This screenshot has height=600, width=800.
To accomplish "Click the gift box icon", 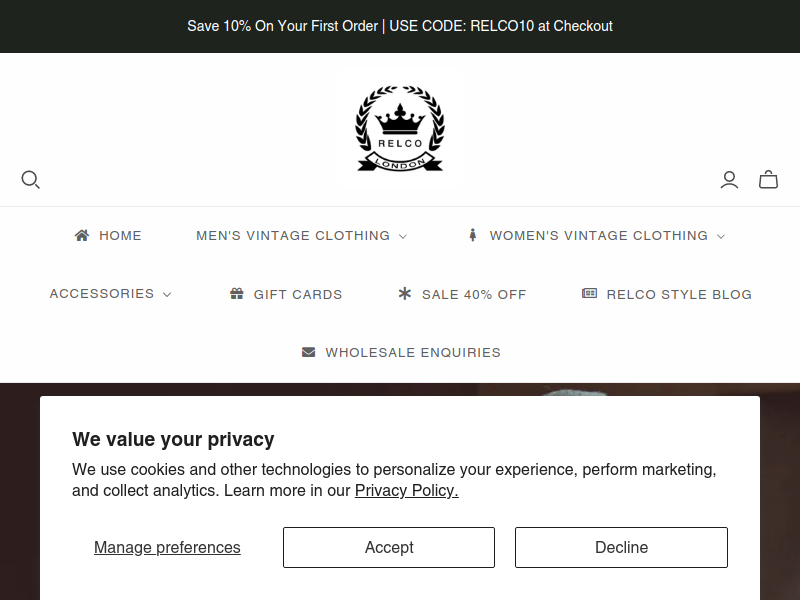I will 237,293.
